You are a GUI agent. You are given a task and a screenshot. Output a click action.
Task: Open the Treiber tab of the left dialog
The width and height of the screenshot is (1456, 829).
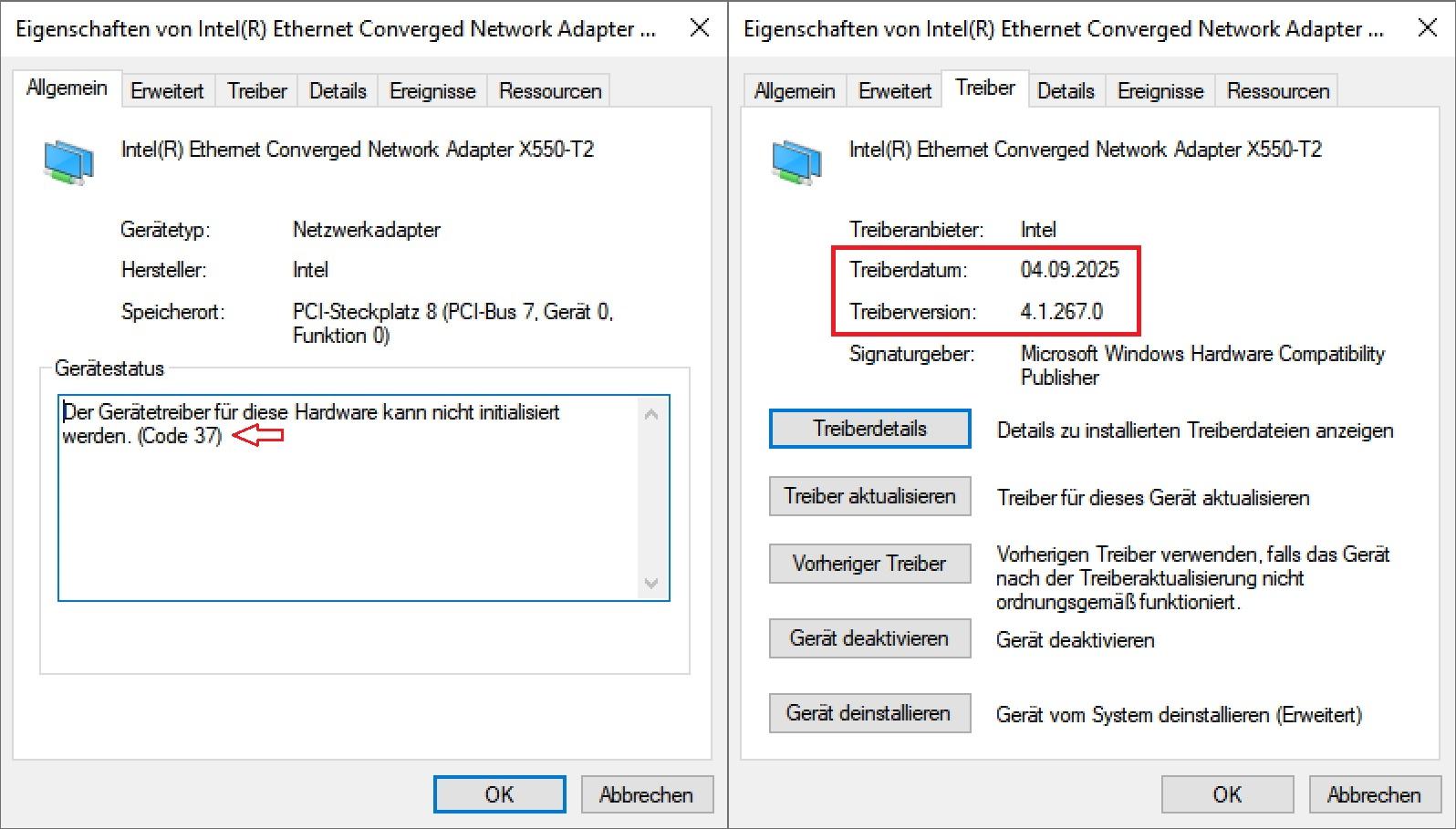[256, 90]
